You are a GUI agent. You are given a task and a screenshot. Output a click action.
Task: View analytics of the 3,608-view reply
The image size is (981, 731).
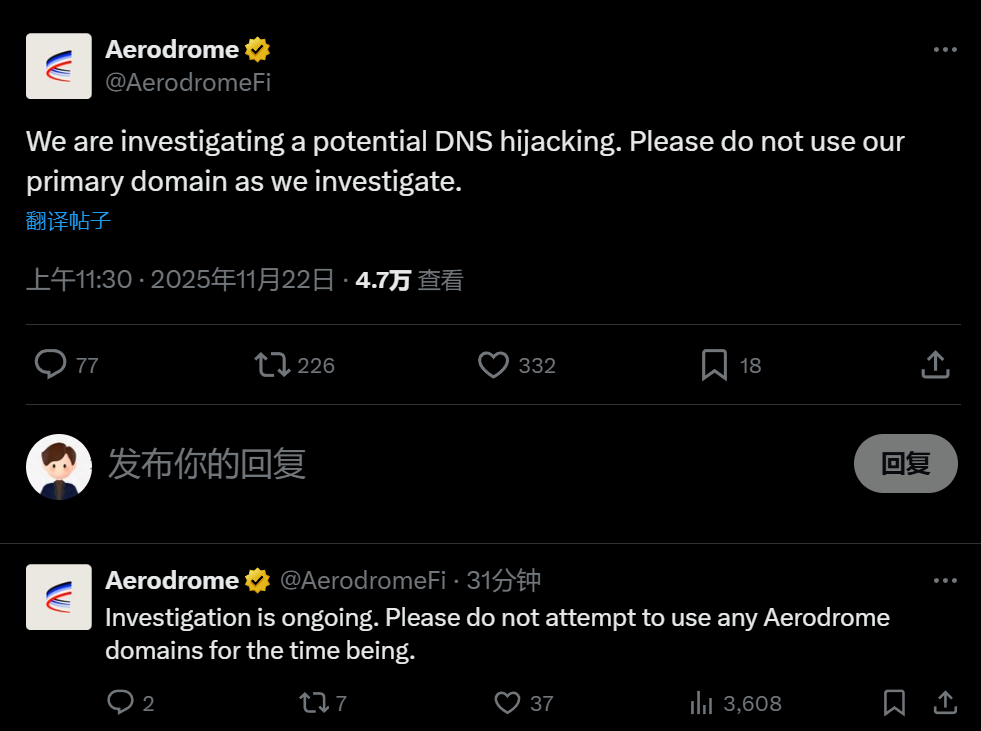pos(702,703)
